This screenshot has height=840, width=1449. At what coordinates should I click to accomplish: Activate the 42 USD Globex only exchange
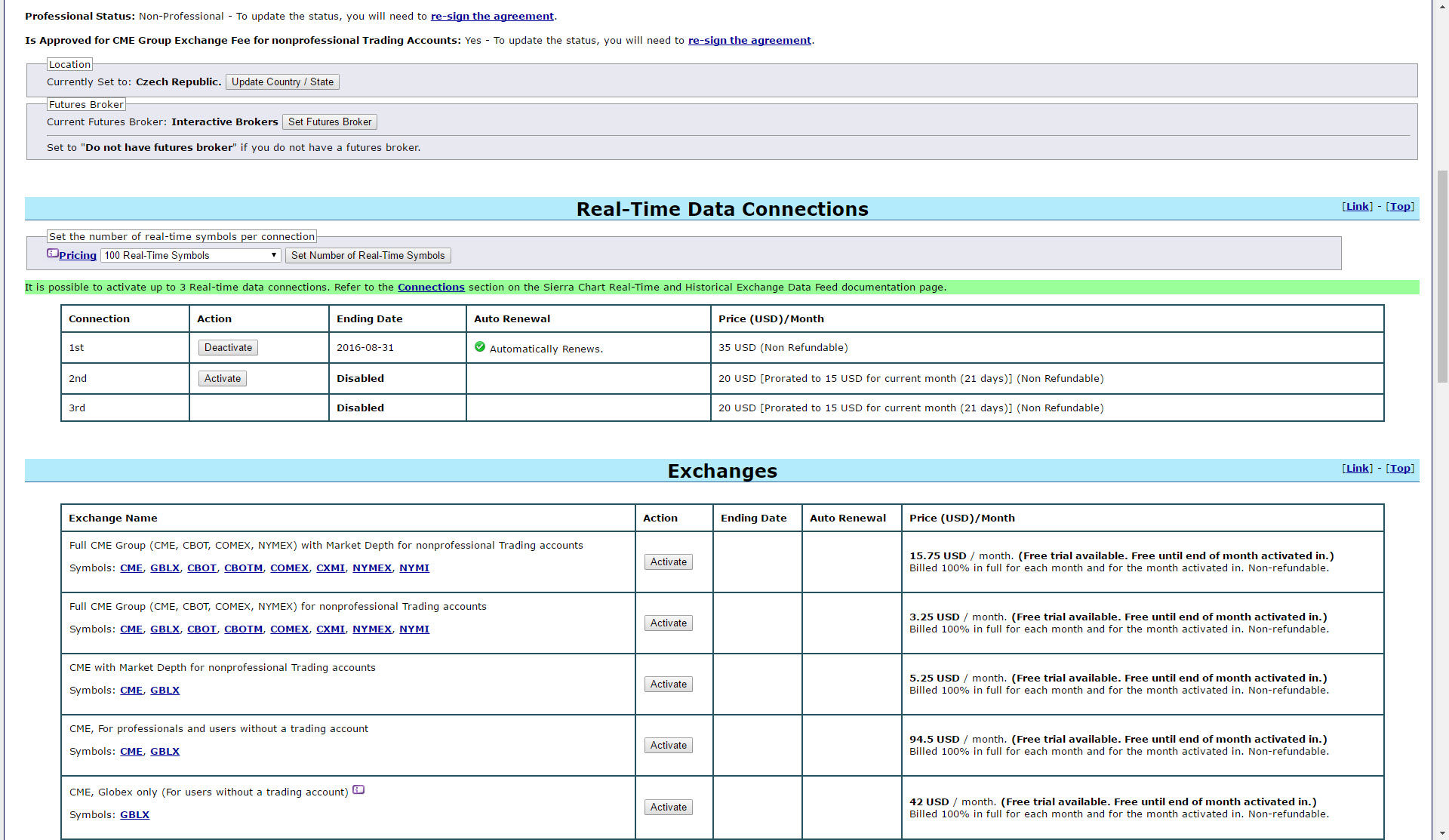click(668, 808)
